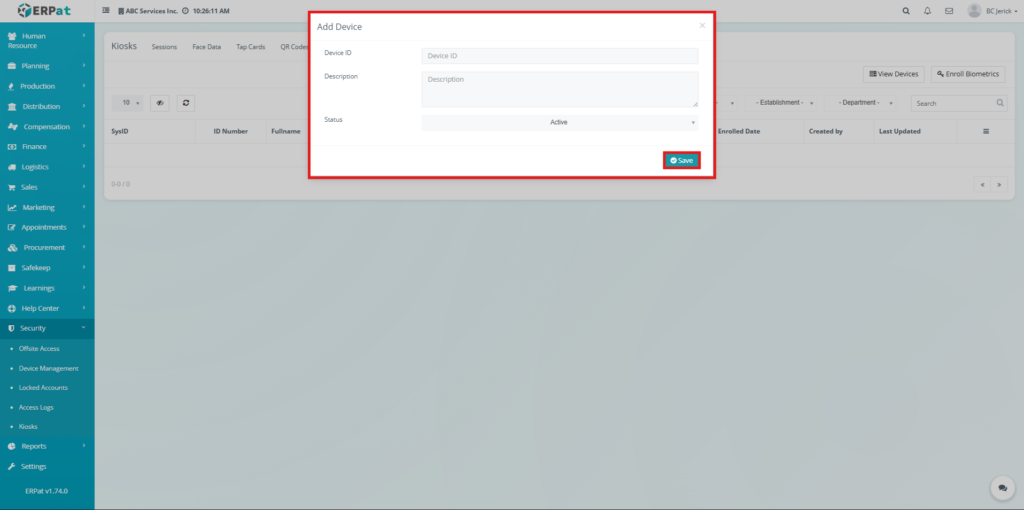Screen dimensions: 1024x510
Task: Open the Marketing sidebar menu
Action: point(47,208)
